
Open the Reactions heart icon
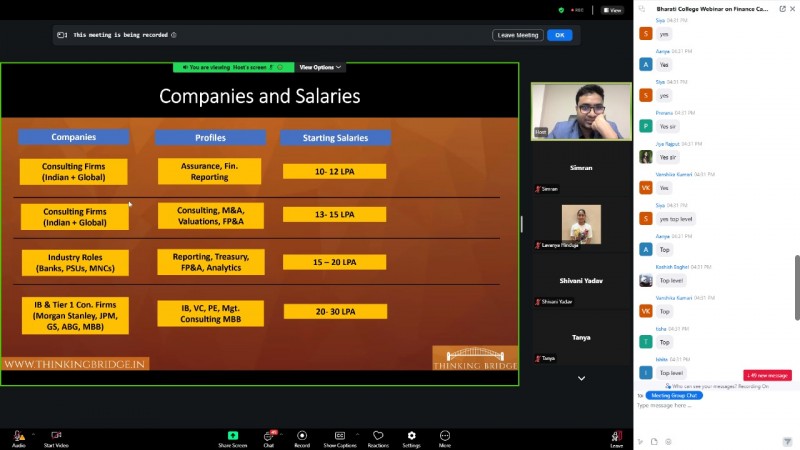click(x=378, y=435)
